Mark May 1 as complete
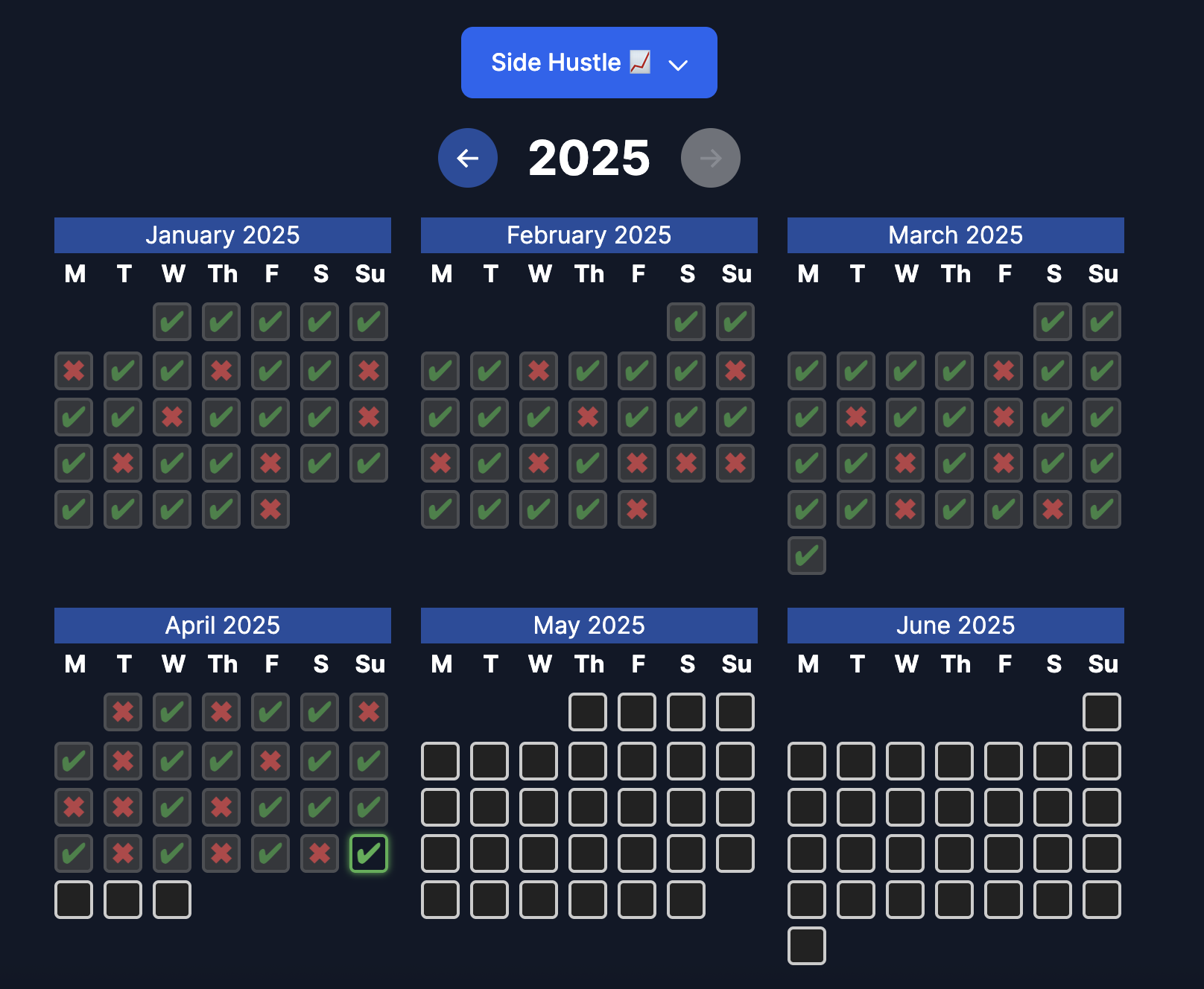Screen dimensions: 1204x989 (x=588, y=712)
